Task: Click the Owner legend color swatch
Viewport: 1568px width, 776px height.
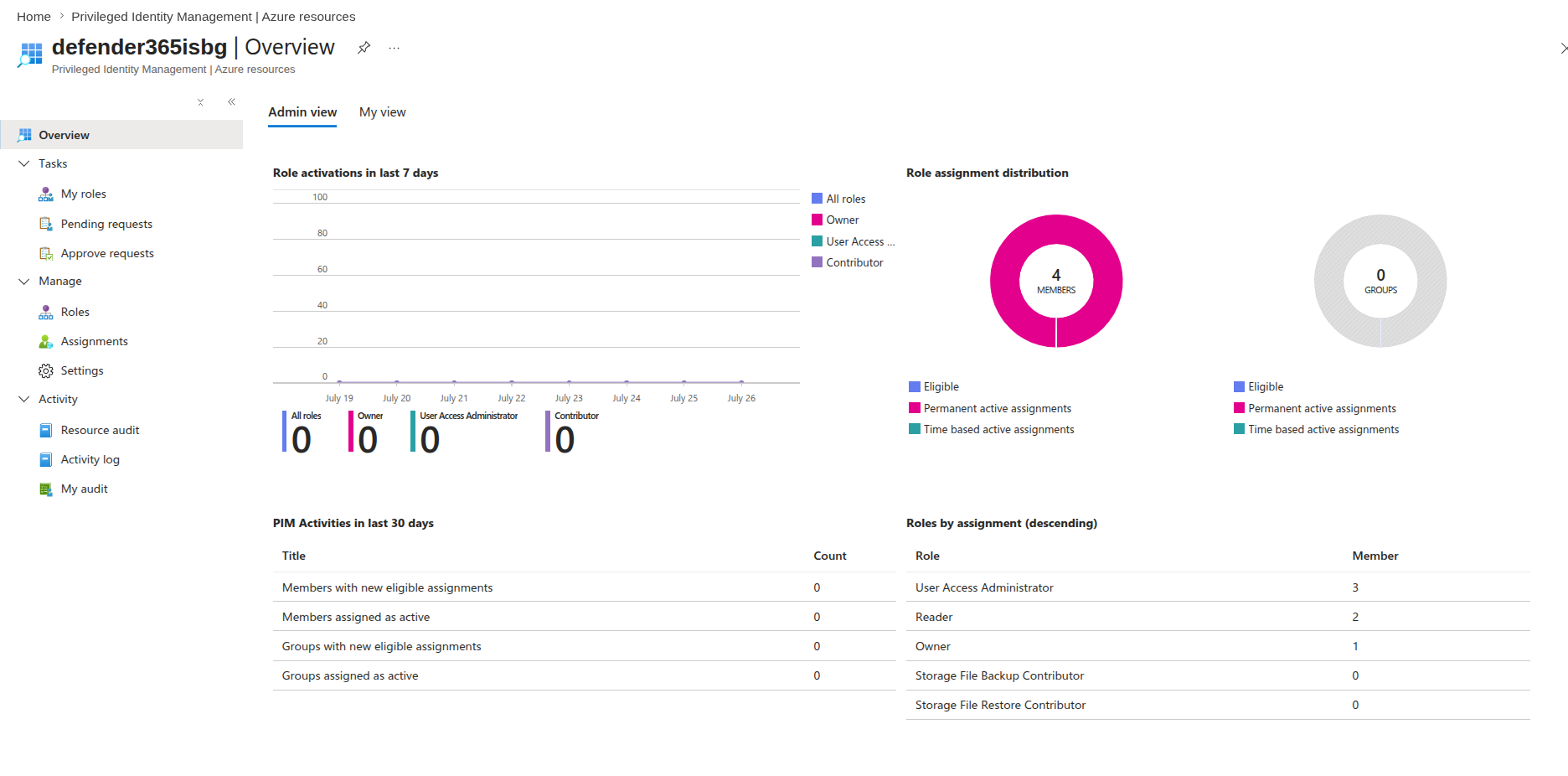Action: click(817, 220)
